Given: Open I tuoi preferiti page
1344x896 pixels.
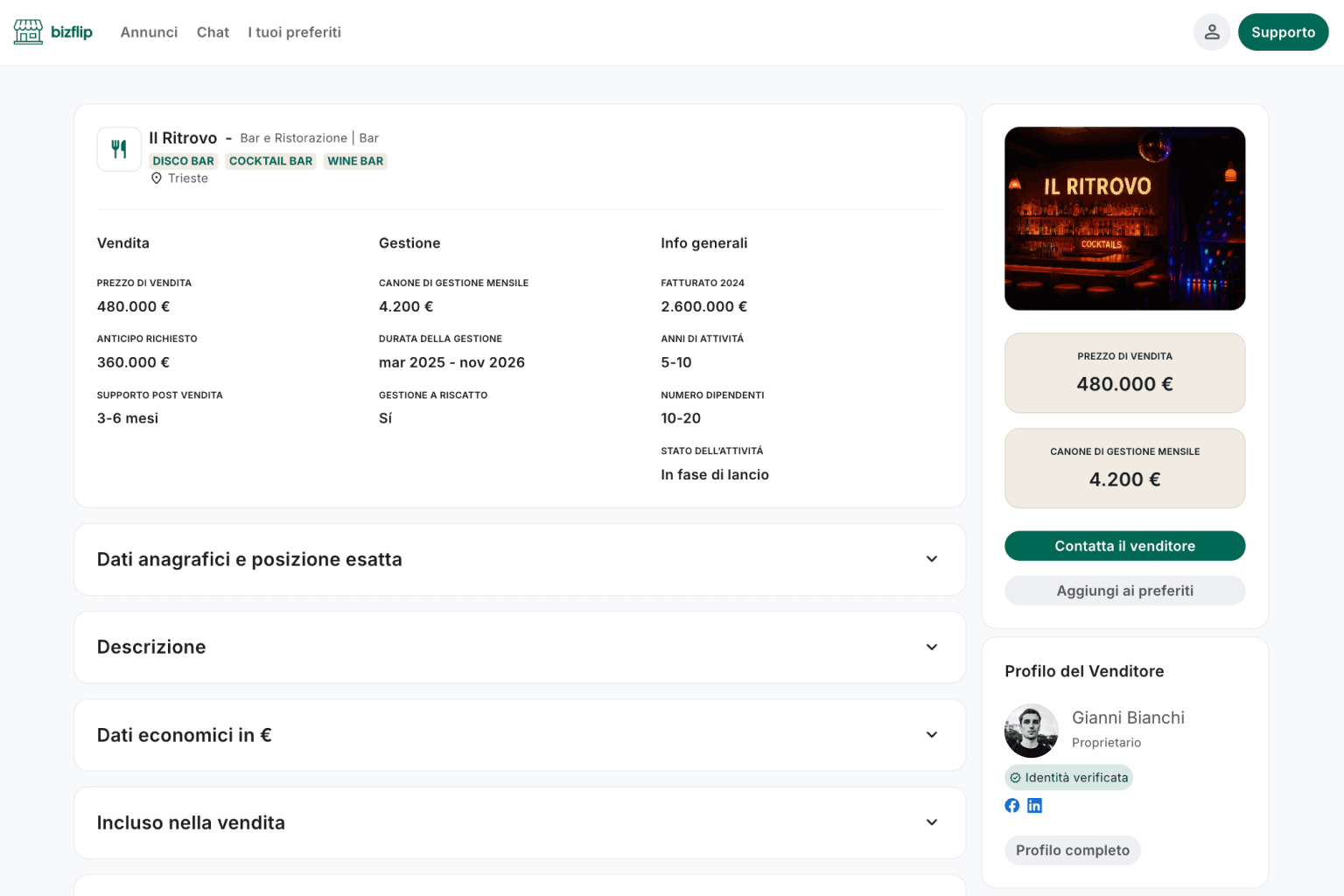Looking at the screenshot, I should point(294,32).
